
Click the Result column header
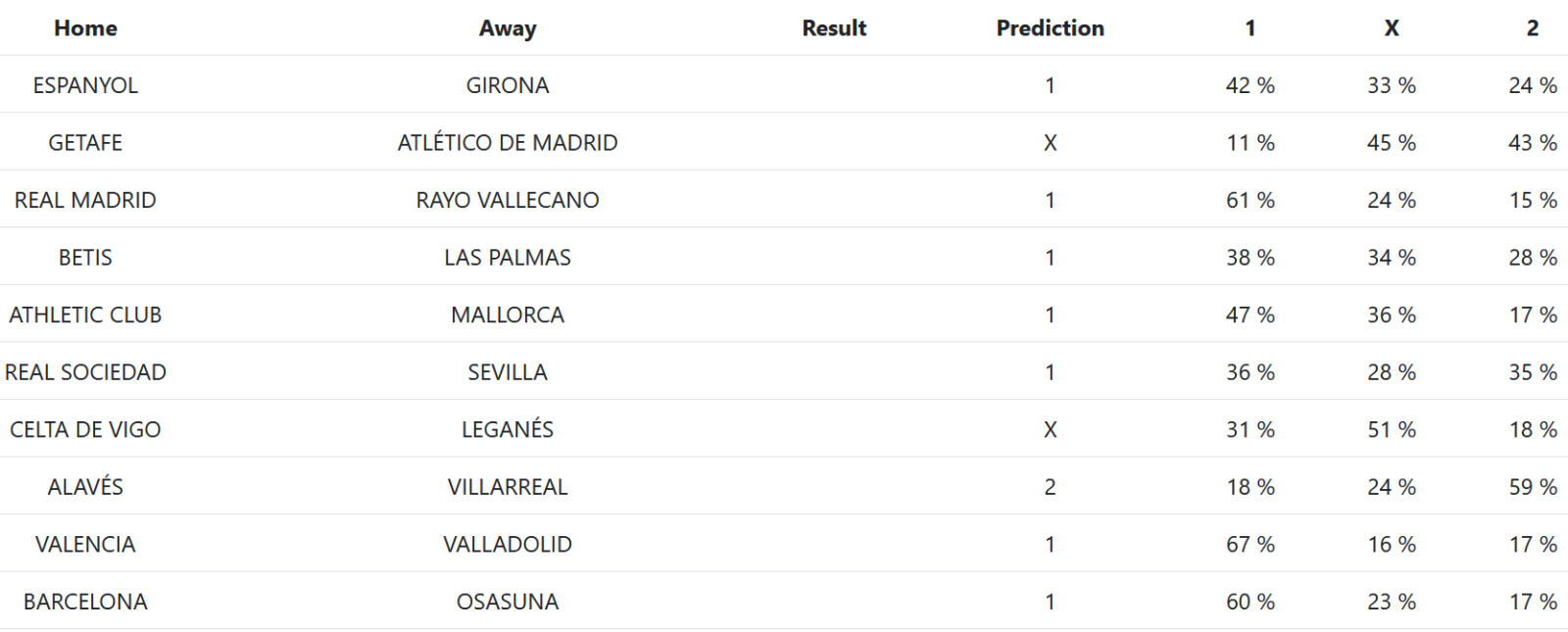coord(834,28)
